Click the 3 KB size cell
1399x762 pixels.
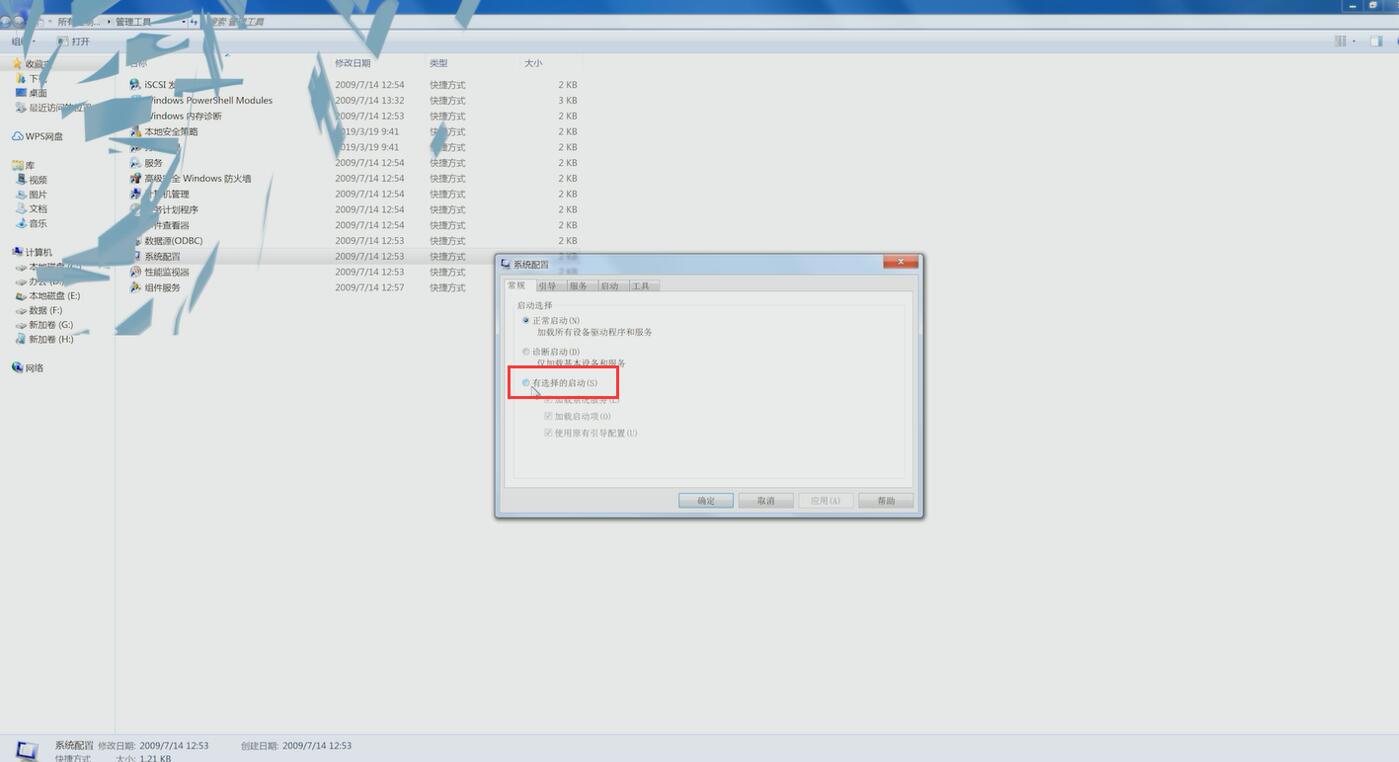[568, 100]
